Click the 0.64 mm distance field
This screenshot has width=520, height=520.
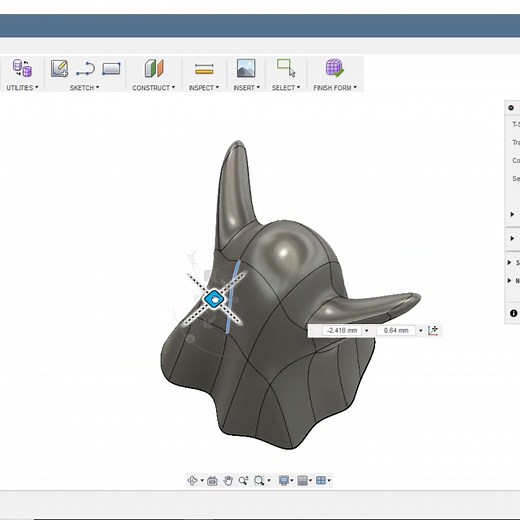click(396, 330)
